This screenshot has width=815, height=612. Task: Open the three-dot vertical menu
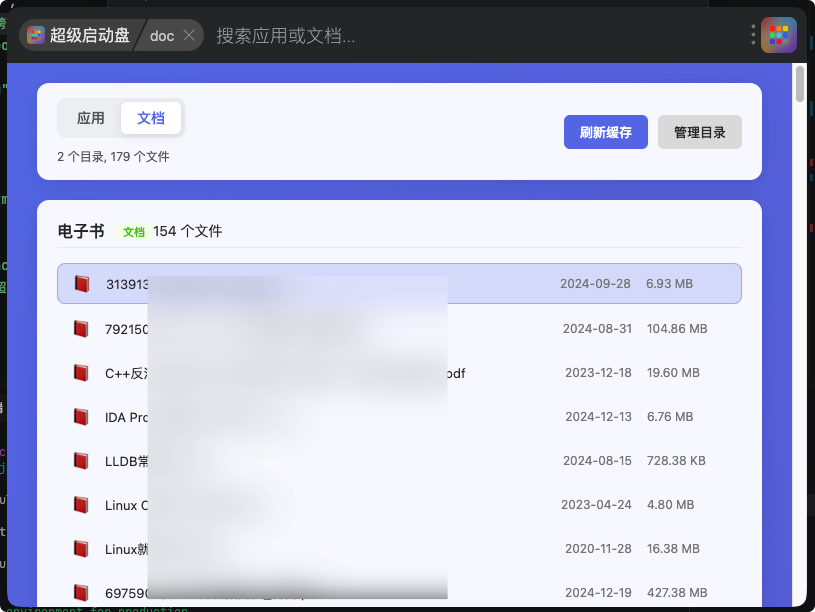coord(753,35)
